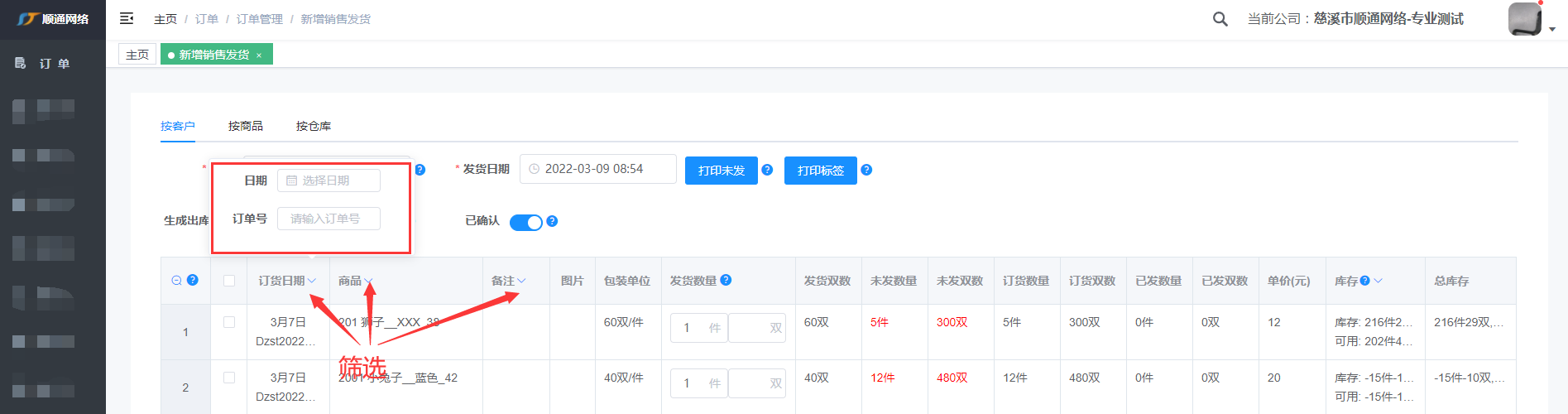Click the help icon next to 已确认 switch
Viewport: 1568px width, 414px height.
552,221
